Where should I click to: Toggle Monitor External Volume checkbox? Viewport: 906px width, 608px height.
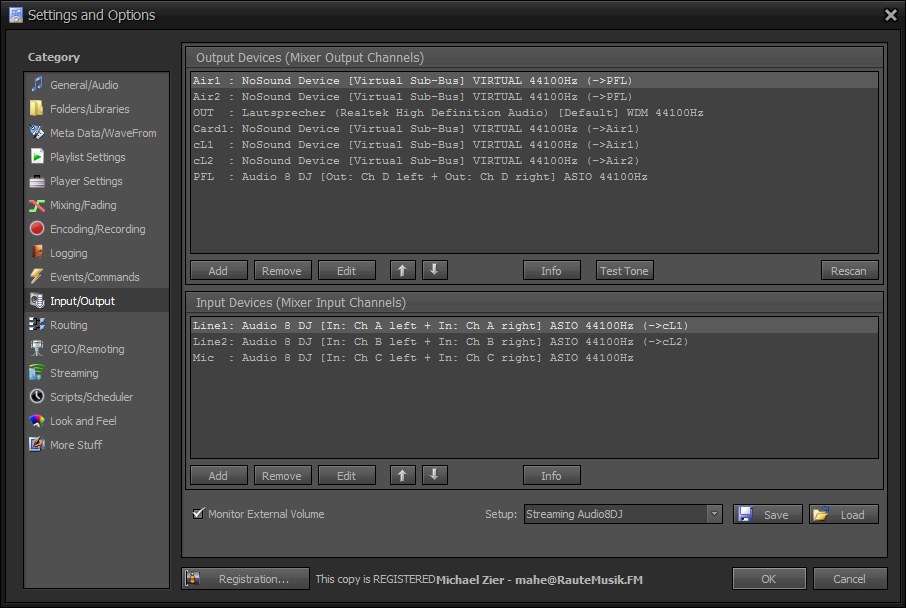(198, 514)
